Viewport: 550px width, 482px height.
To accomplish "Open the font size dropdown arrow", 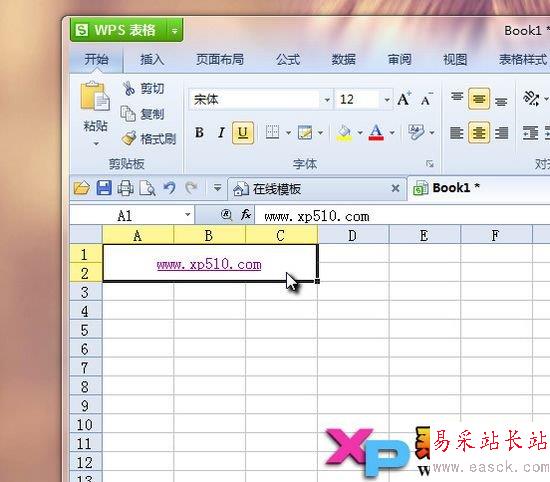I will coord(387,100).
